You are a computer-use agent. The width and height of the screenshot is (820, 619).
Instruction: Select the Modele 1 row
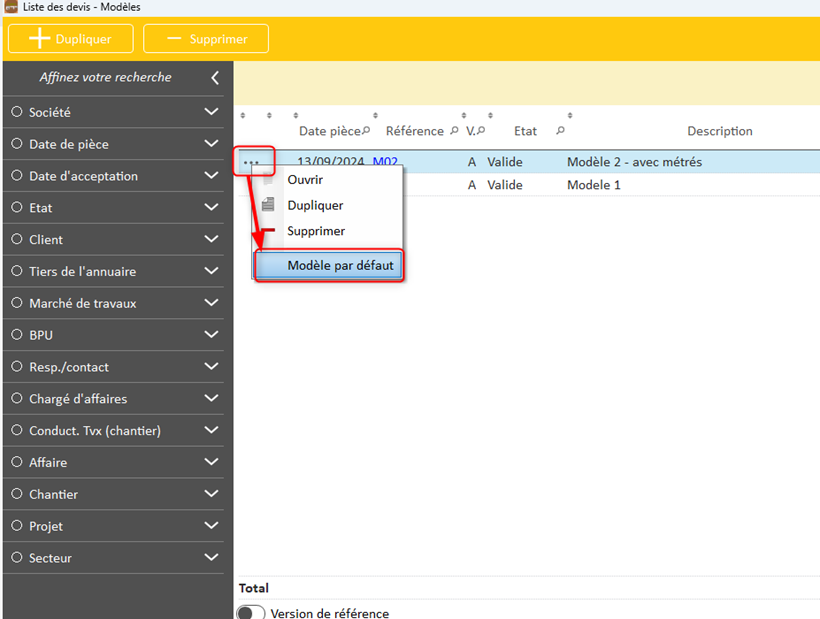click(593, 185)
